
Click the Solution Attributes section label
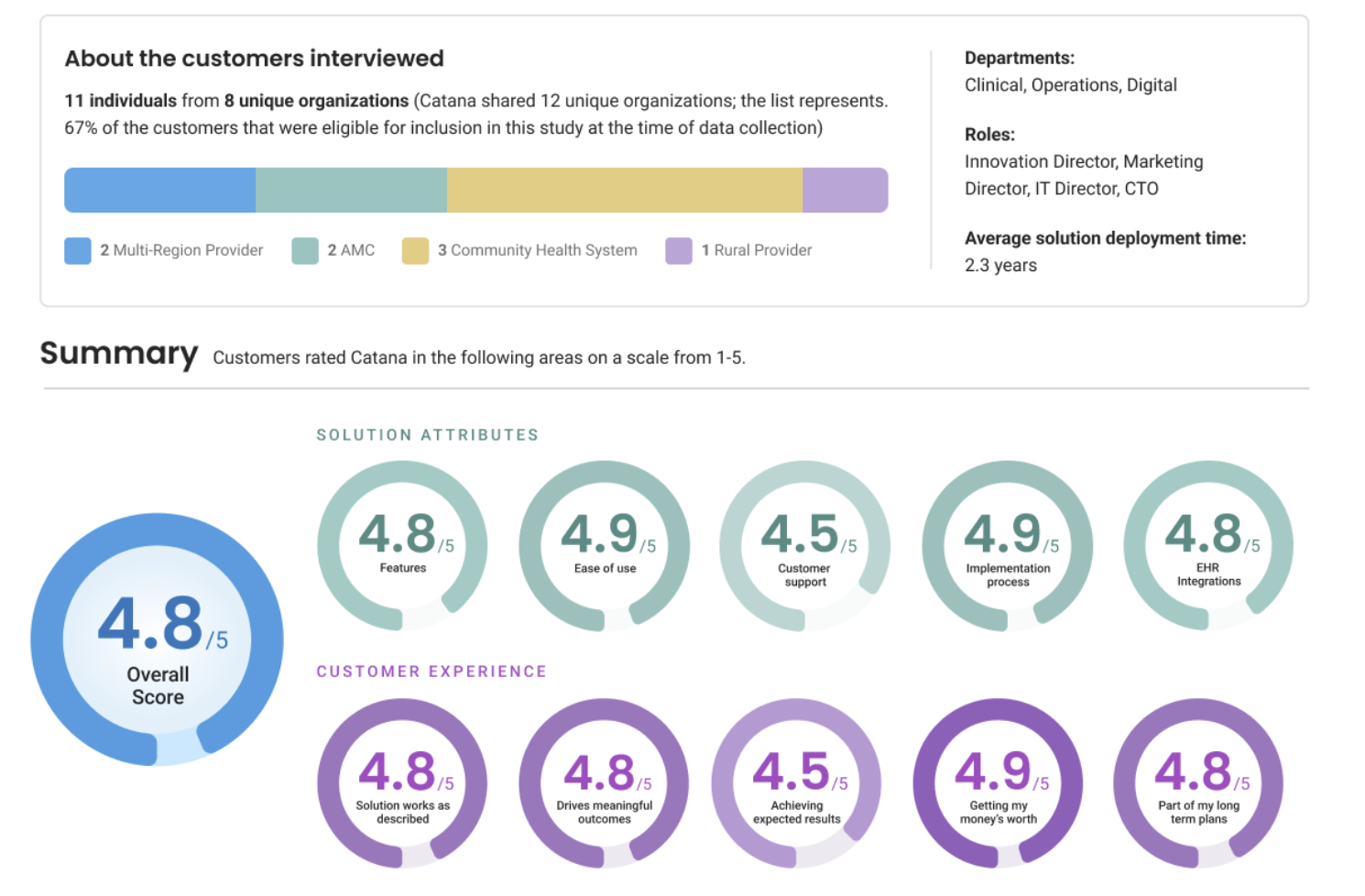click(x=428, y=435)
